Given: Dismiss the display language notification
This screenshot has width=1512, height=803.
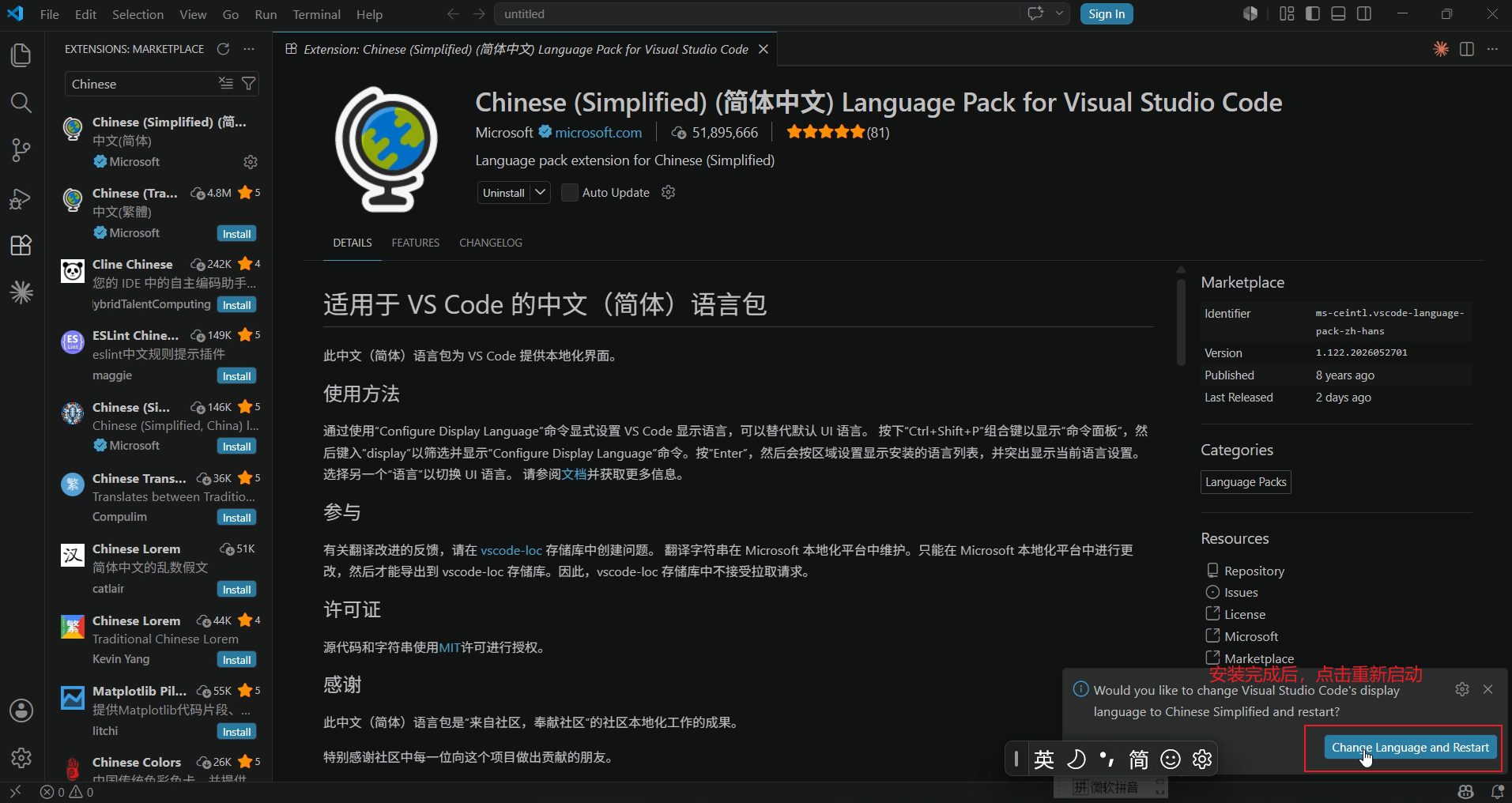Looking at the screenshot, I should 1488,689.
